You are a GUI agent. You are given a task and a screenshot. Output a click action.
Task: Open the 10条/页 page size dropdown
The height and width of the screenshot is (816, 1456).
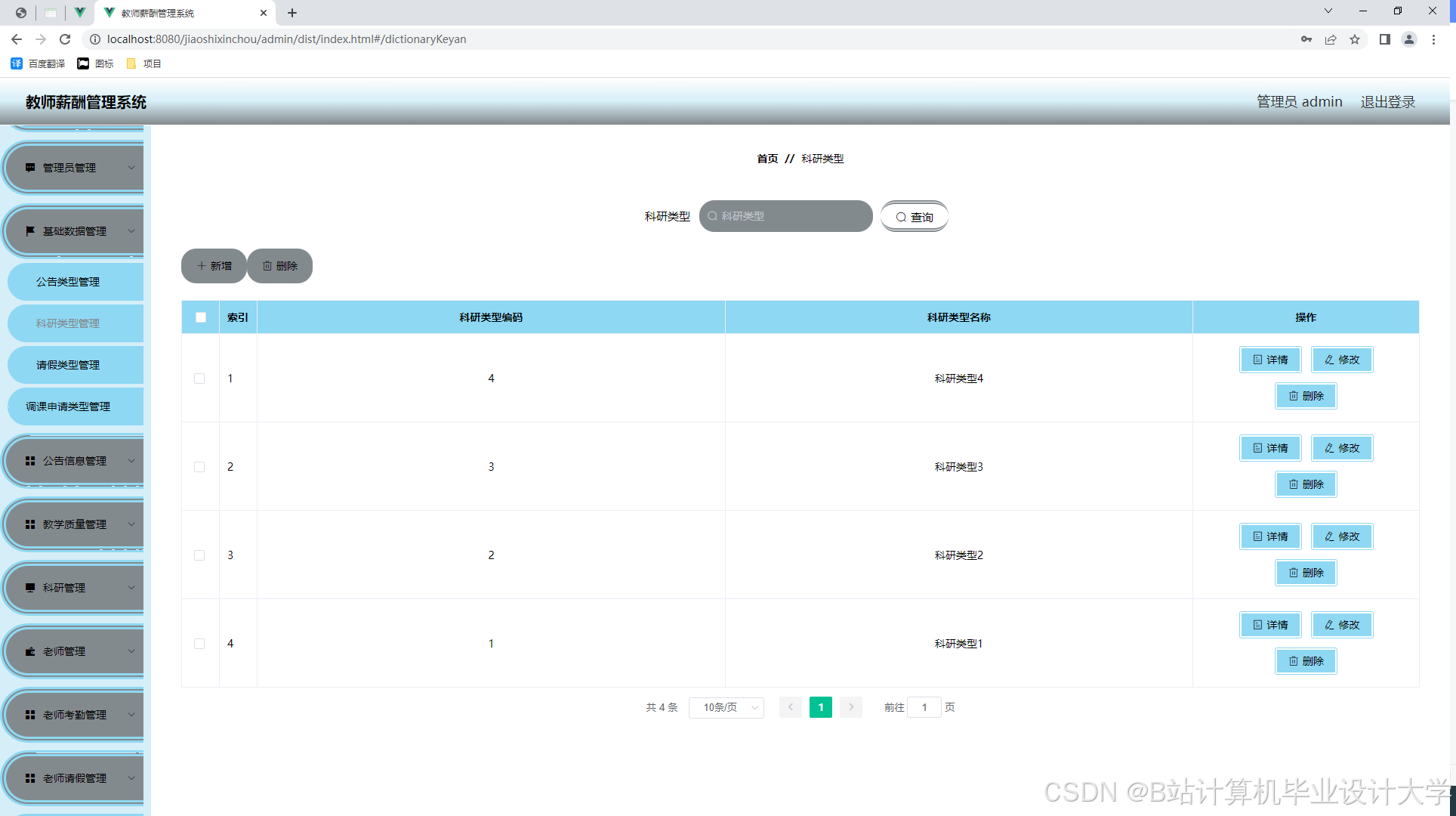point(726,707)
